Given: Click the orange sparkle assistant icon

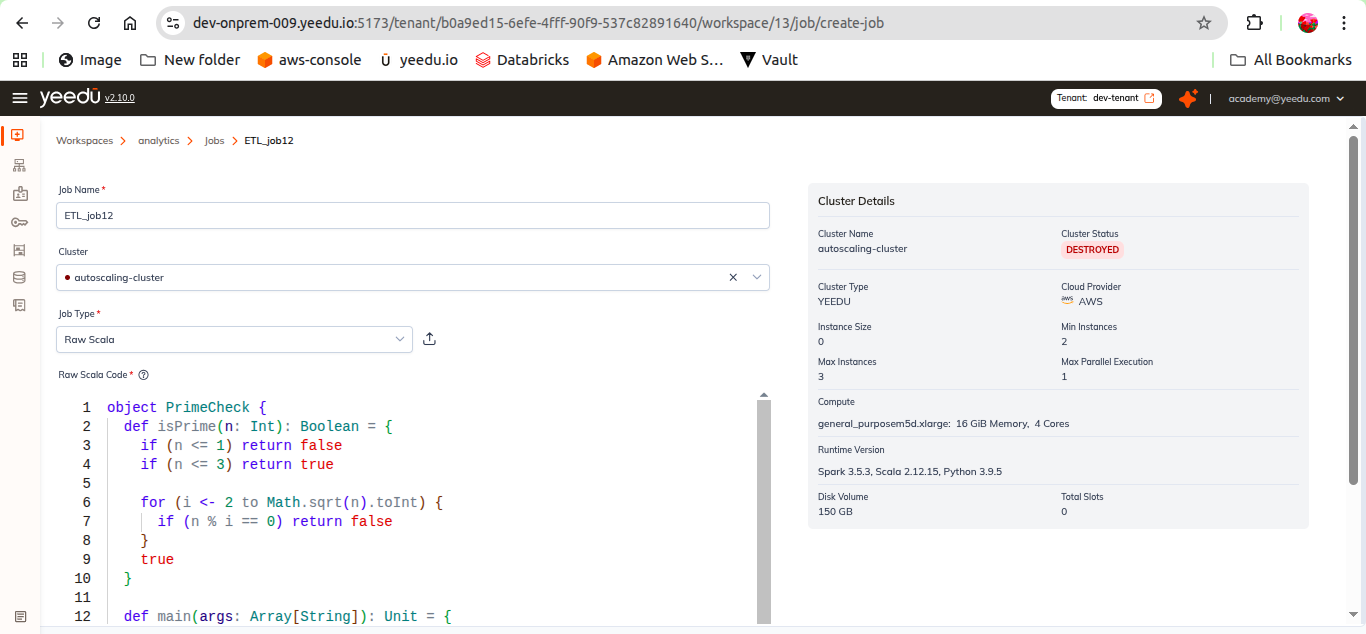Looking at the screenshot, I should [1188, 98].
